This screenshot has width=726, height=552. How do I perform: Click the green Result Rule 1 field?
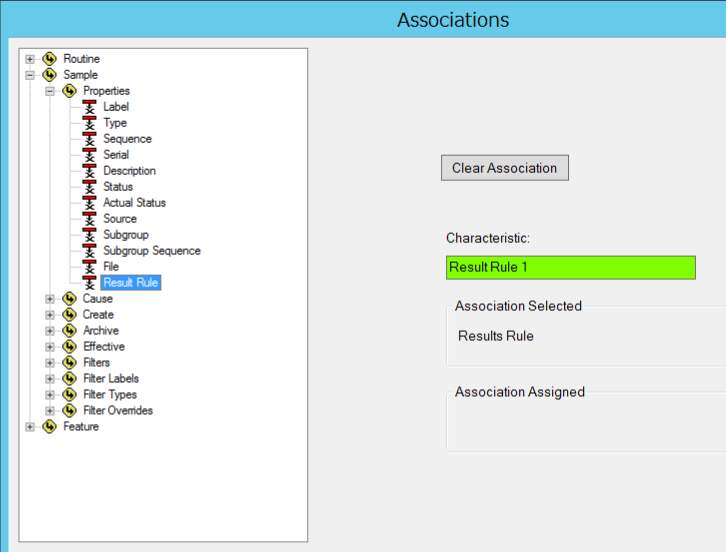coord(570,267)
